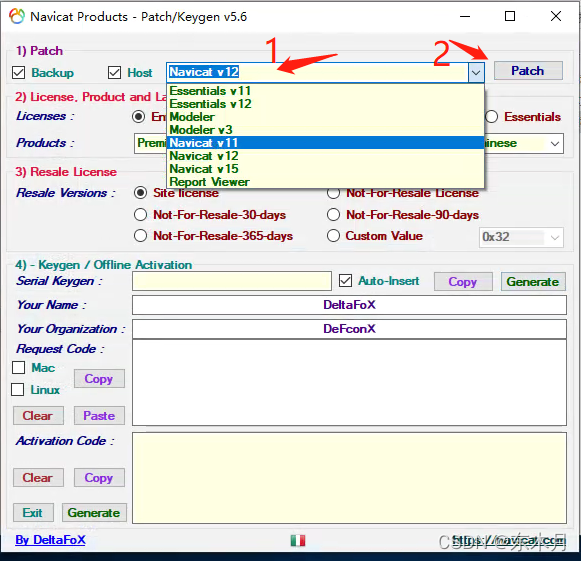The width and height of the screenshot is (581, 561).
Task: Choose Modeler in the dropdown list
Action: (x=326, y=117)
